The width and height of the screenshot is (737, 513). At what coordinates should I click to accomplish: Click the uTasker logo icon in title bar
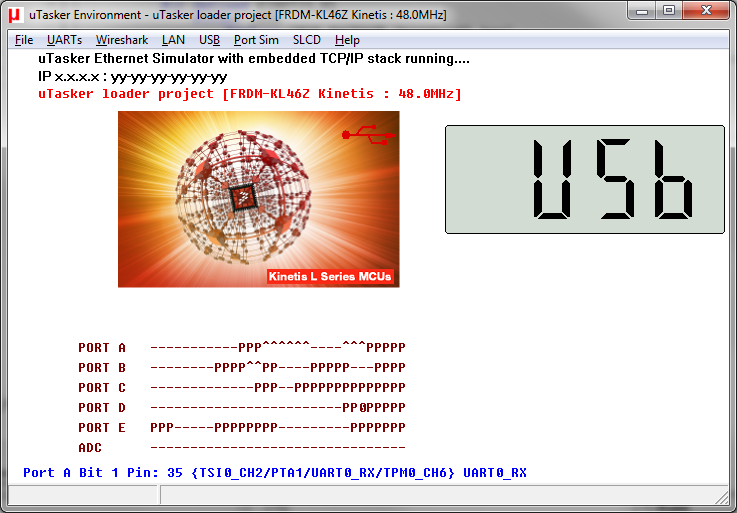point(16,15)
